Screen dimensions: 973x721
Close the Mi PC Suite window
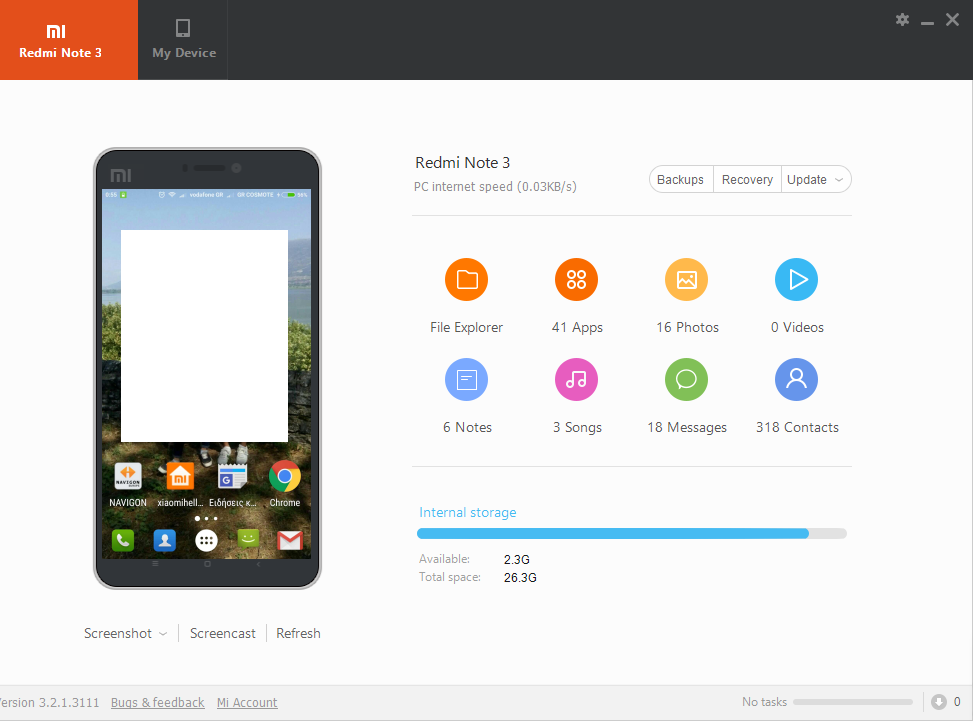point(953,20)
